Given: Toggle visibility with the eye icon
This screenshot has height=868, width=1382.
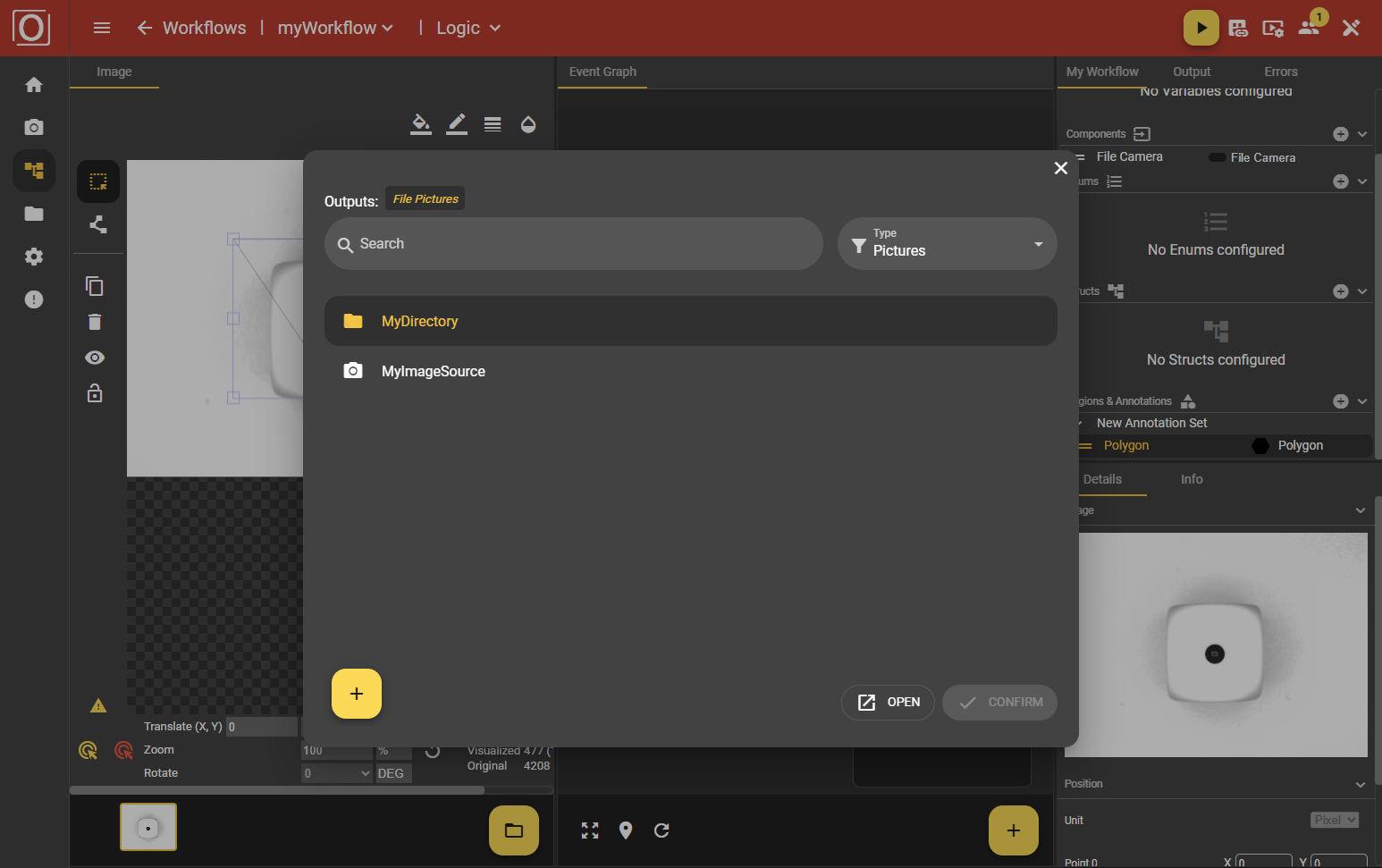Looking at the screenshot, I should pos(95,358).
